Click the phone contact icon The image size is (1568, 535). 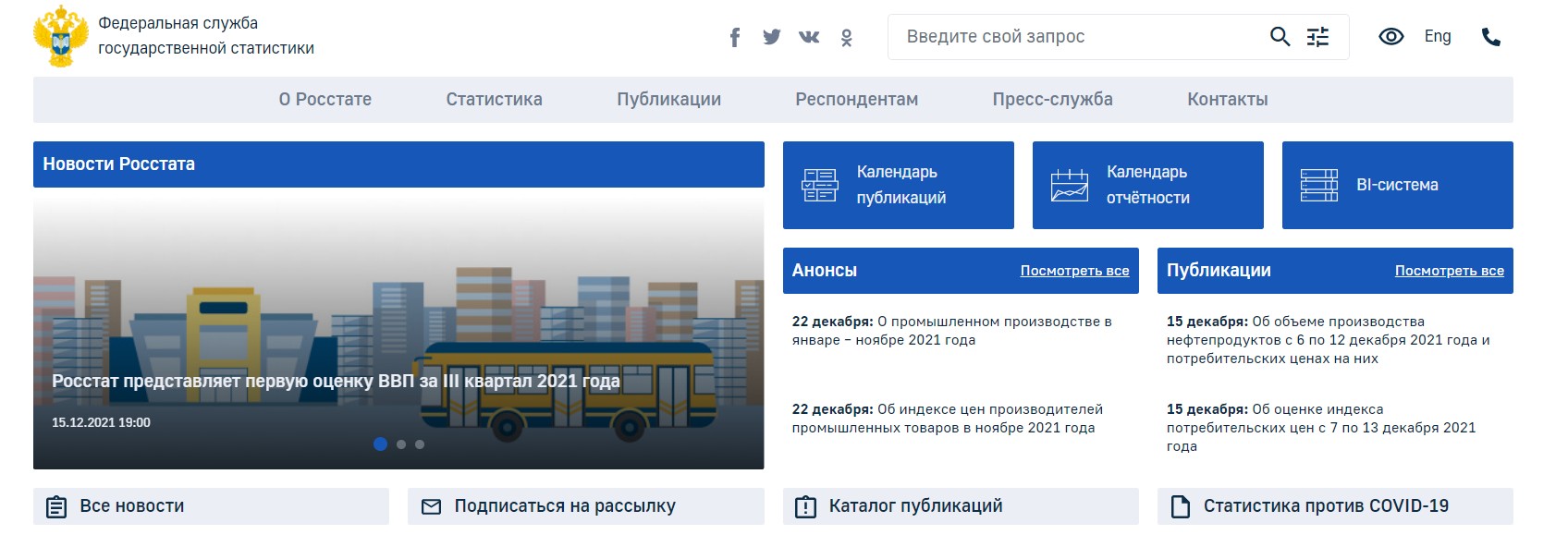tap(1490, 37)
